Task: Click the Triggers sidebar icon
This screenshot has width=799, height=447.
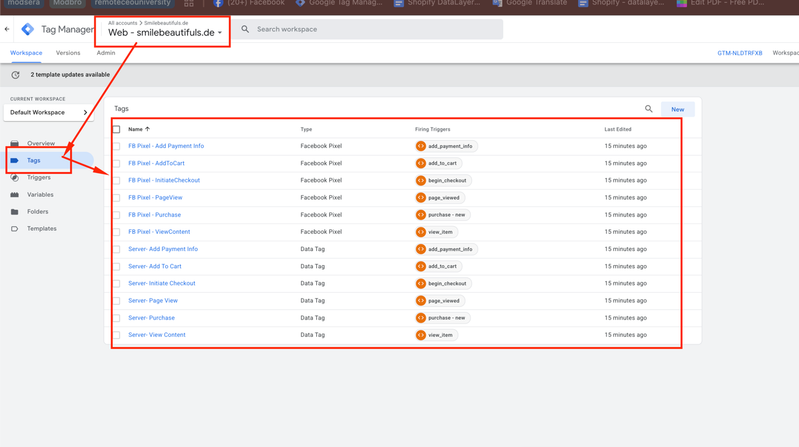Action: [15, 177]
